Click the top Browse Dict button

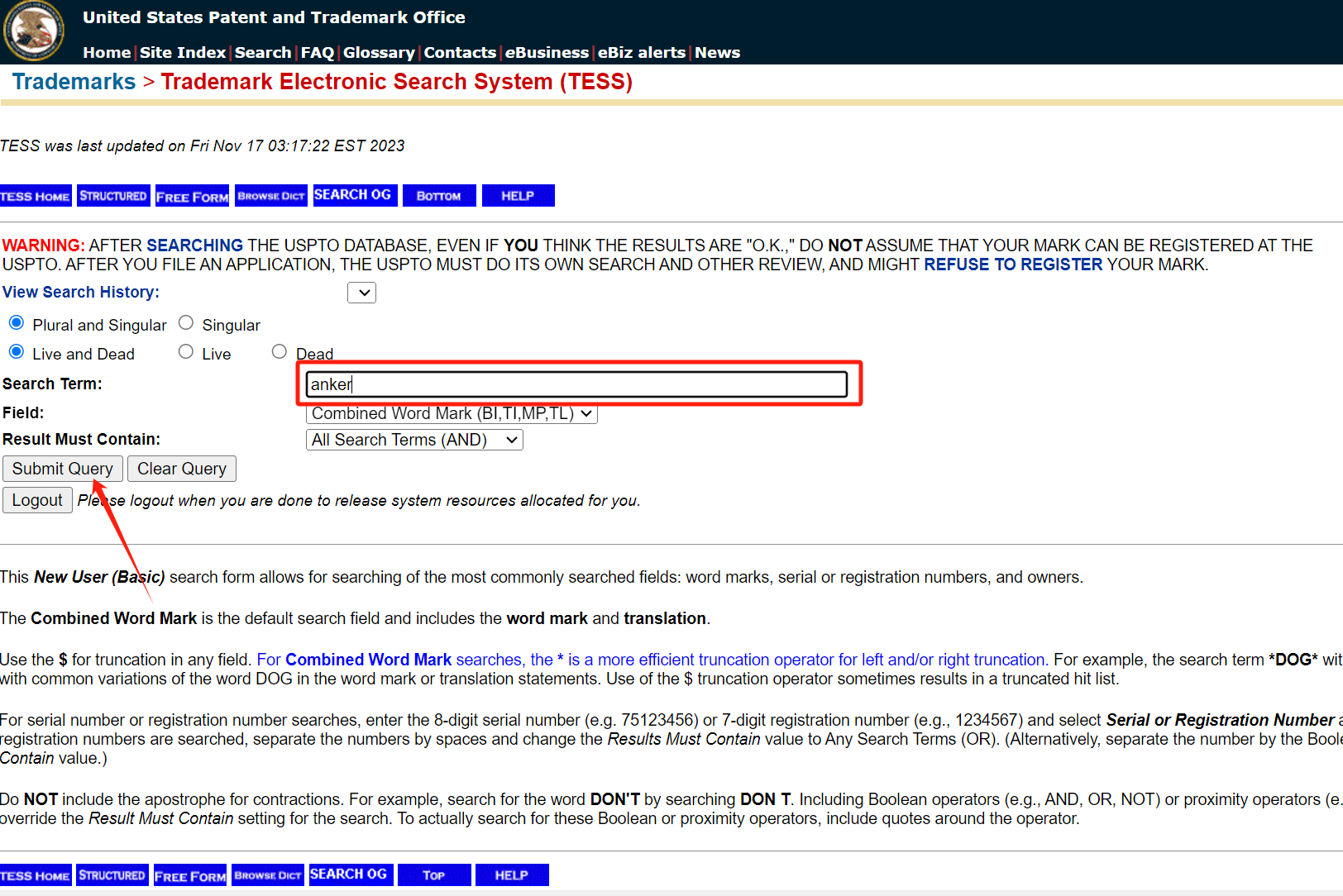pyautogui.click(x=270, y=196)
